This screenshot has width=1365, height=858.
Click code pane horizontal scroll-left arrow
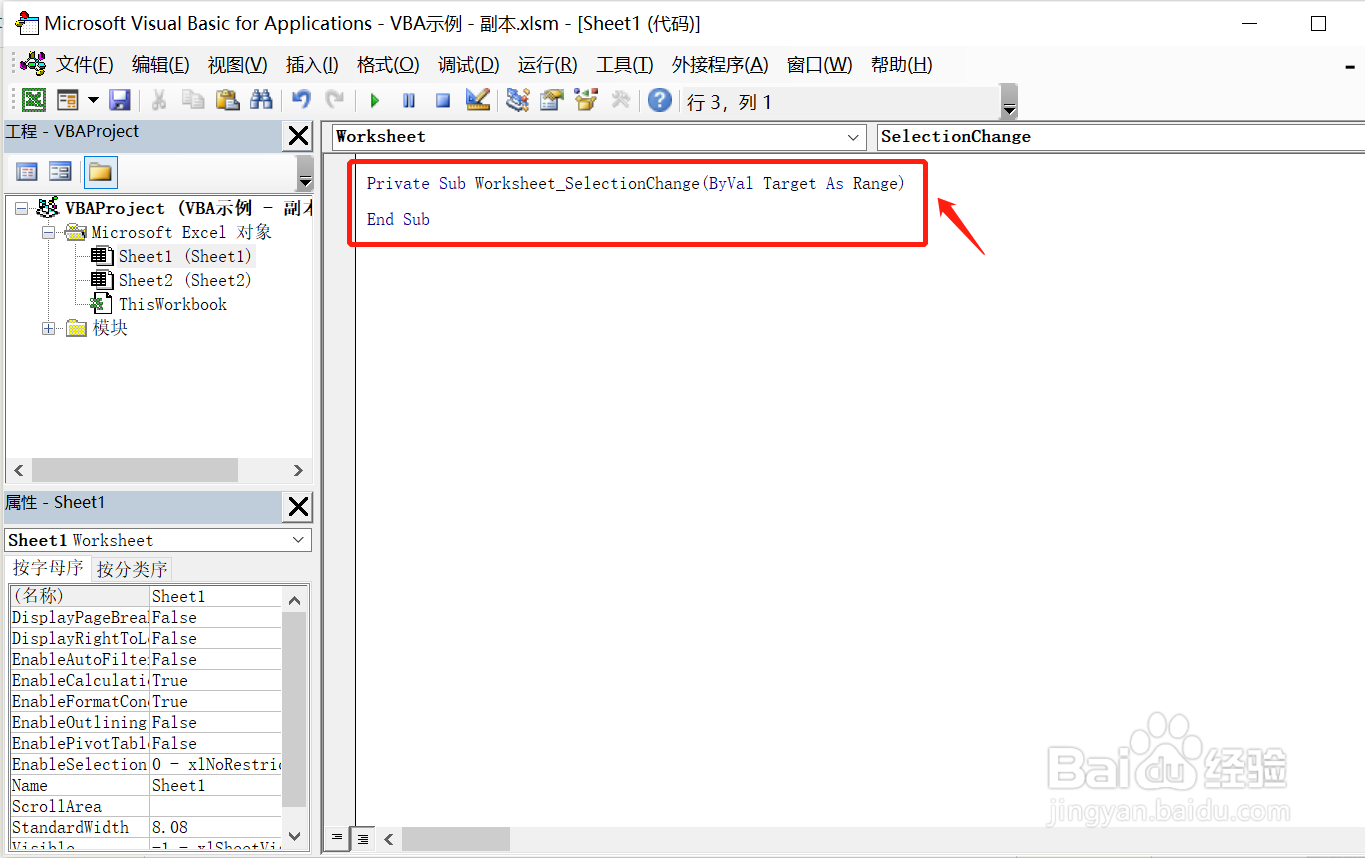[x=389, y=839]
